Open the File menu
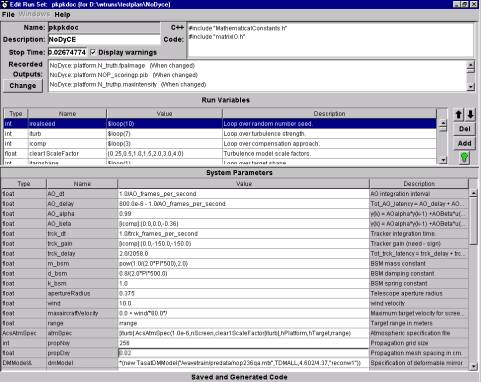Screen dimensions: 481x382 (8, 15)
